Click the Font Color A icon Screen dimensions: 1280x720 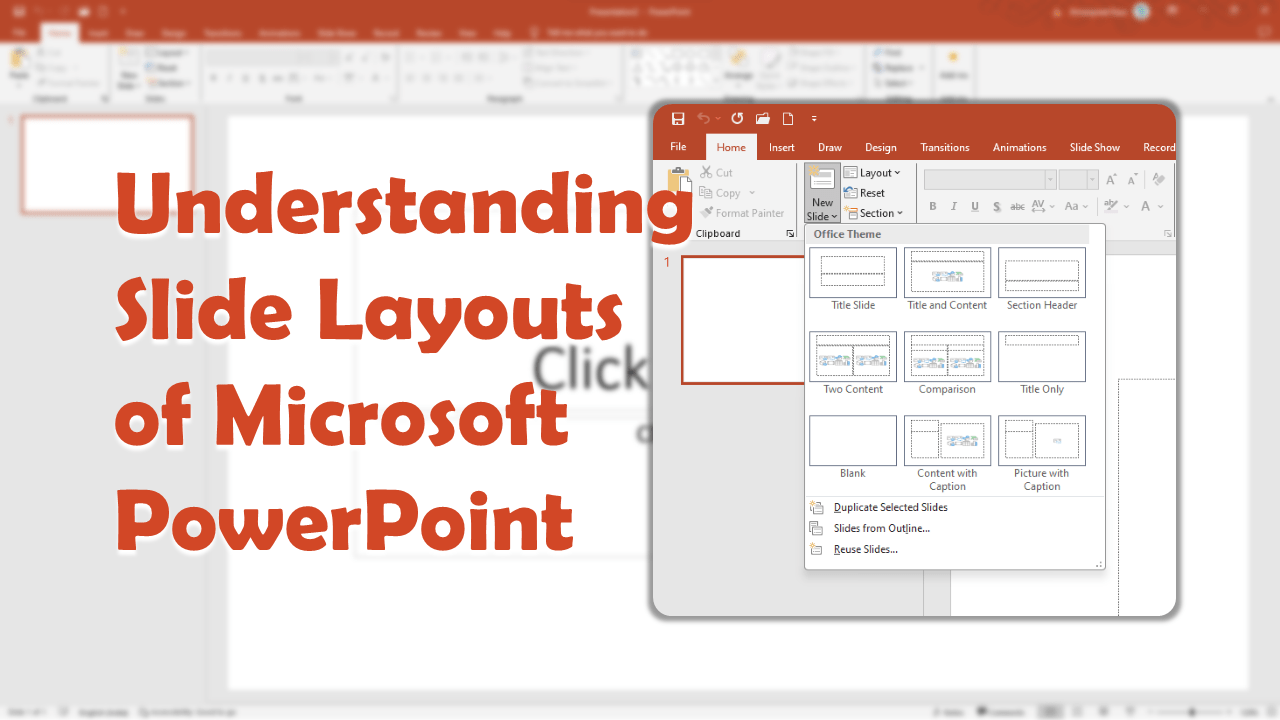[1147, 207]
